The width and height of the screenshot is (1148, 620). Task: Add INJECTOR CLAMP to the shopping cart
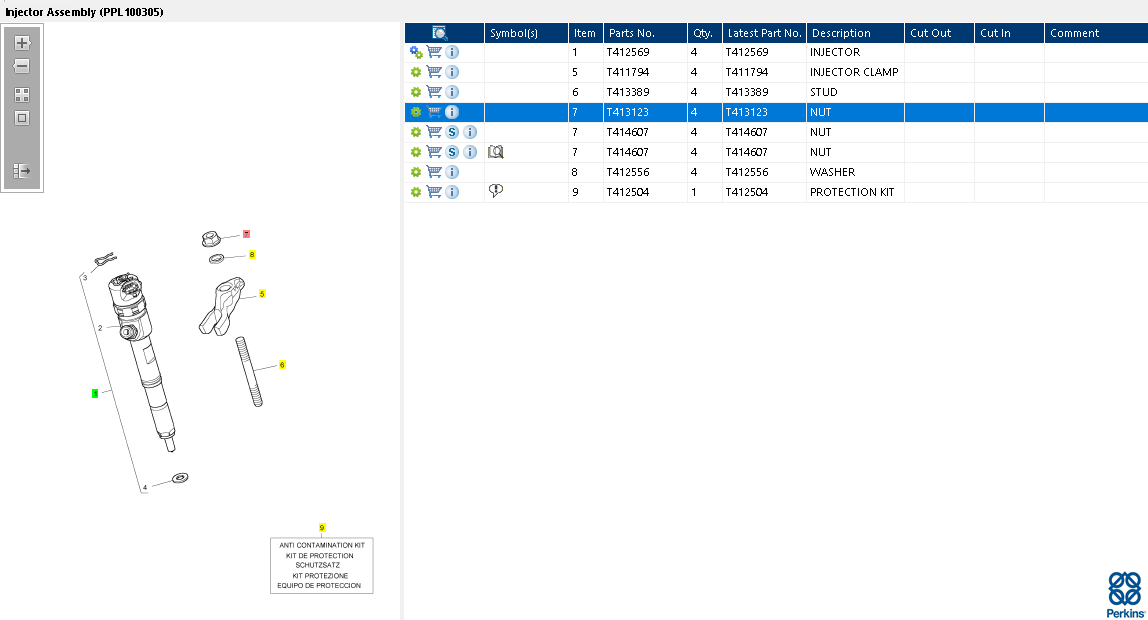pos(434,72)
